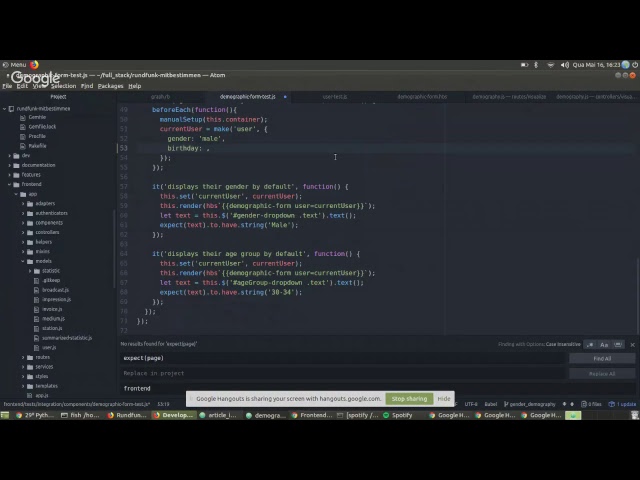The image size is (640, 480).
Task: Open the Procfile file
Action: coord(37,136)
